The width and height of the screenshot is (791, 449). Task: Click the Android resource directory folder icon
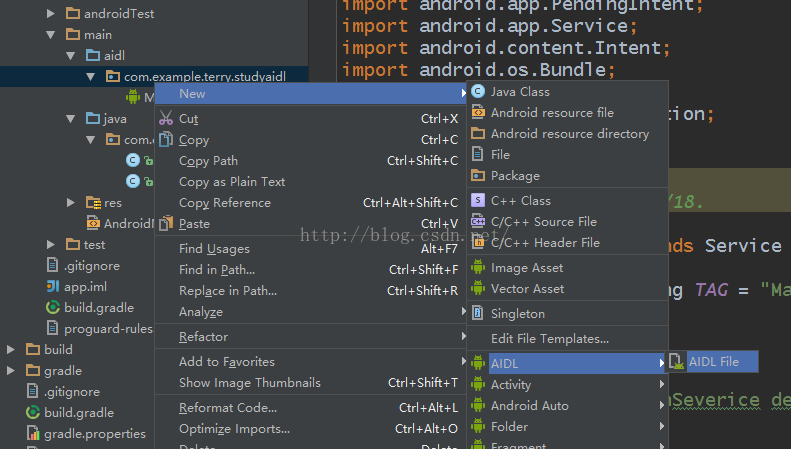(x=478, y=133)
